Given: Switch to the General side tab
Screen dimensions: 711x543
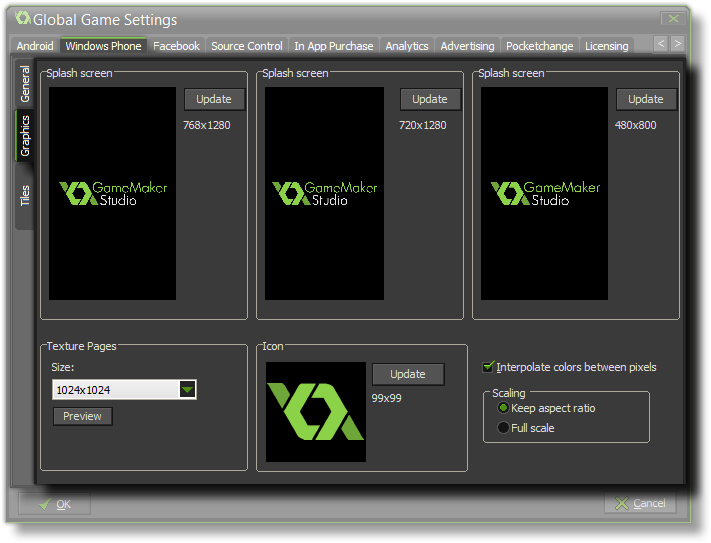Looking at the screenshot, I should (x=26, y=84).
